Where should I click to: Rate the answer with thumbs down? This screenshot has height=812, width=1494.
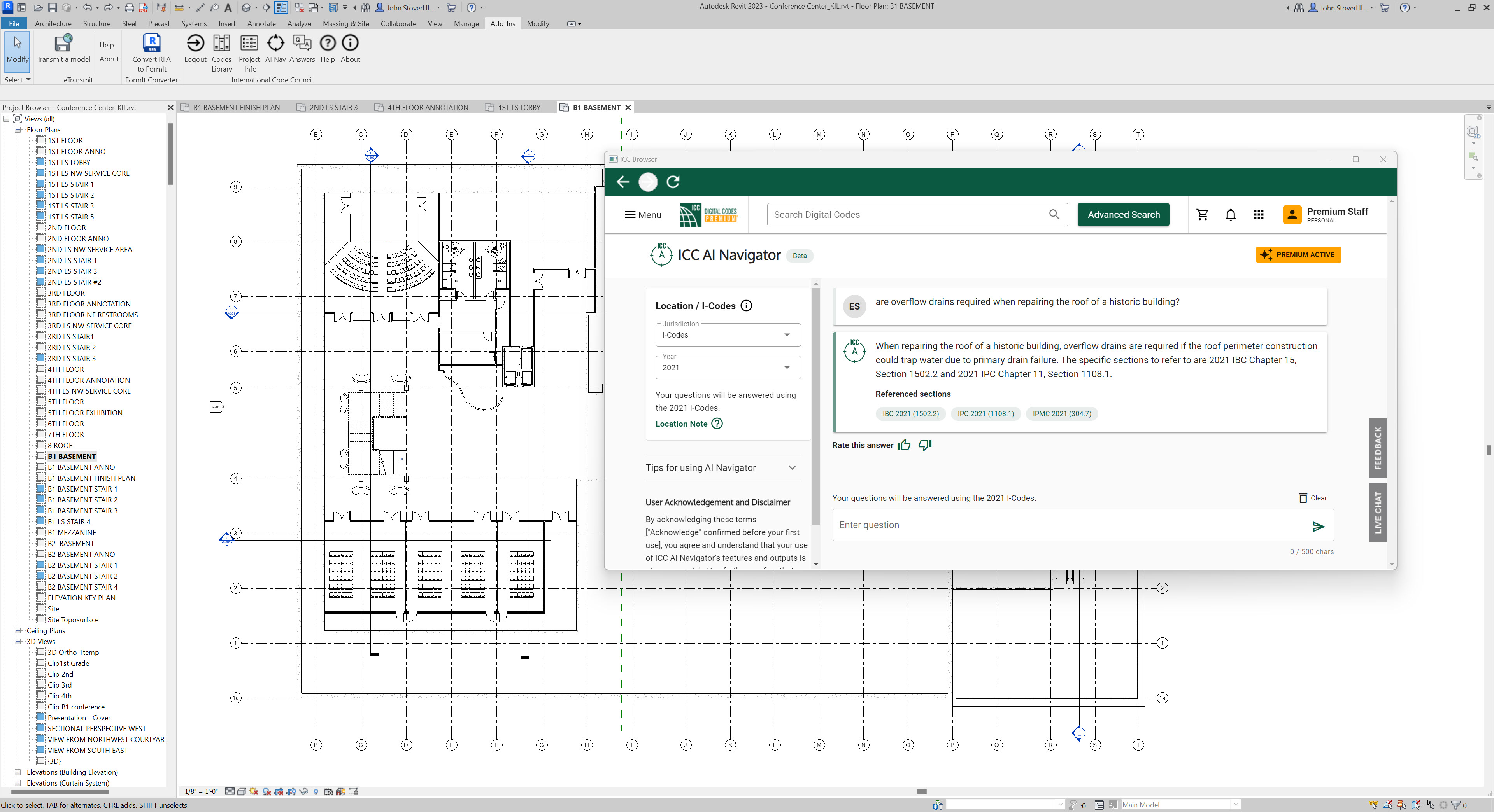tap(925, 445)
